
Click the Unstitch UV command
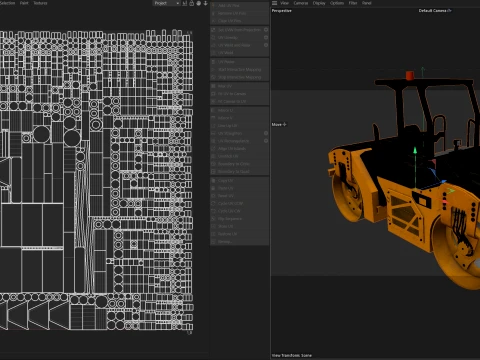coord(239,156)
